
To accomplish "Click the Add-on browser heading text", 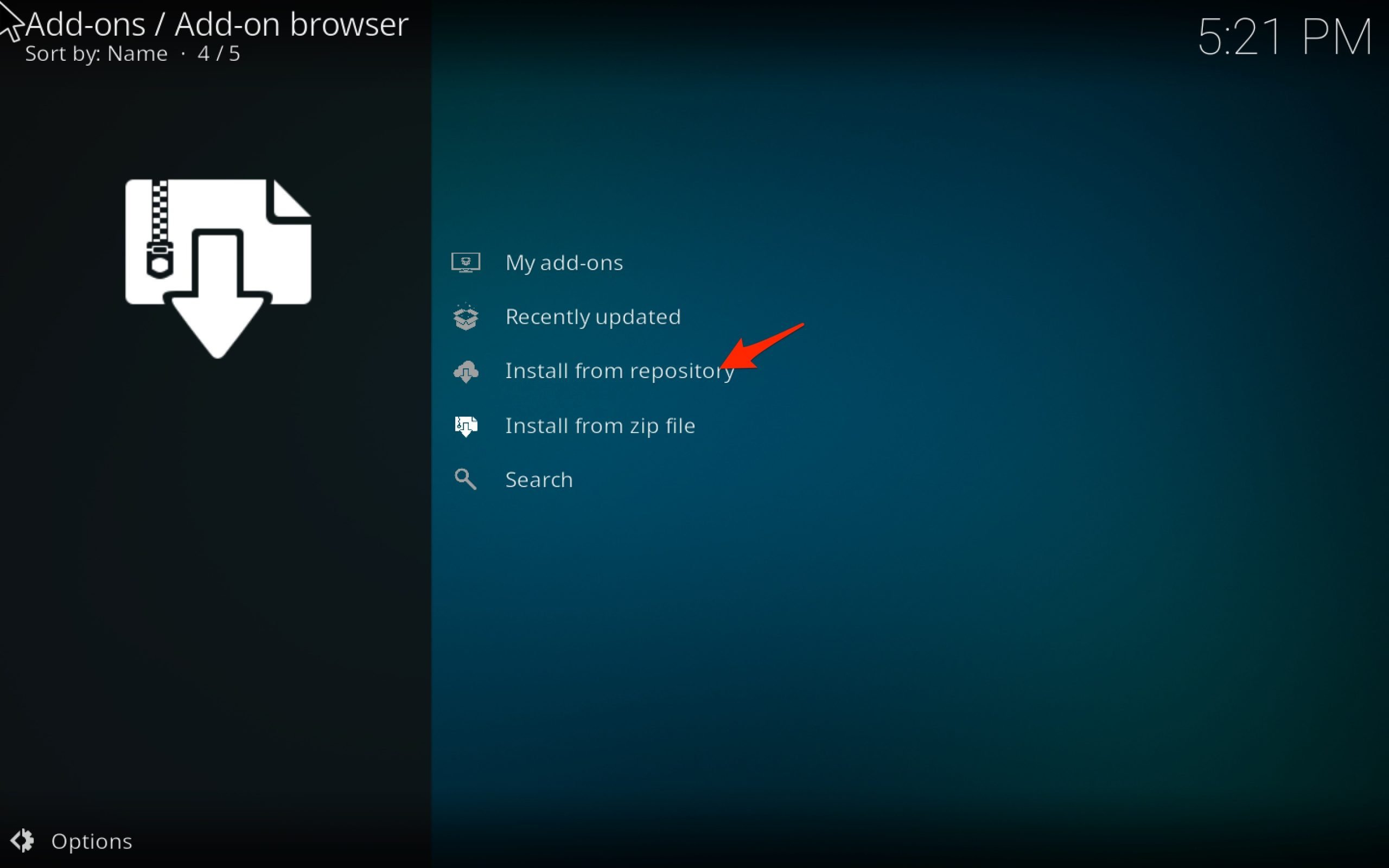I will [291, 25].
